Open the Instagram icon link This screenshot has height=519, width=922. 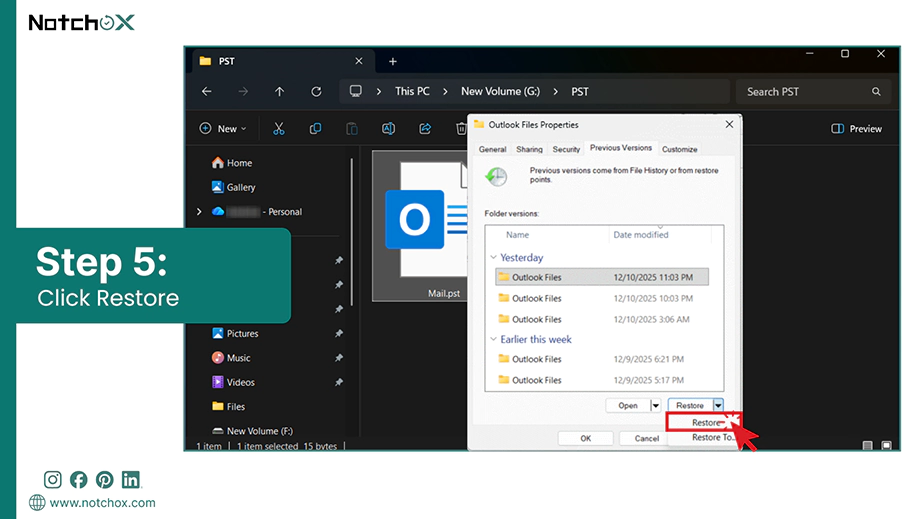coord(52,480)
